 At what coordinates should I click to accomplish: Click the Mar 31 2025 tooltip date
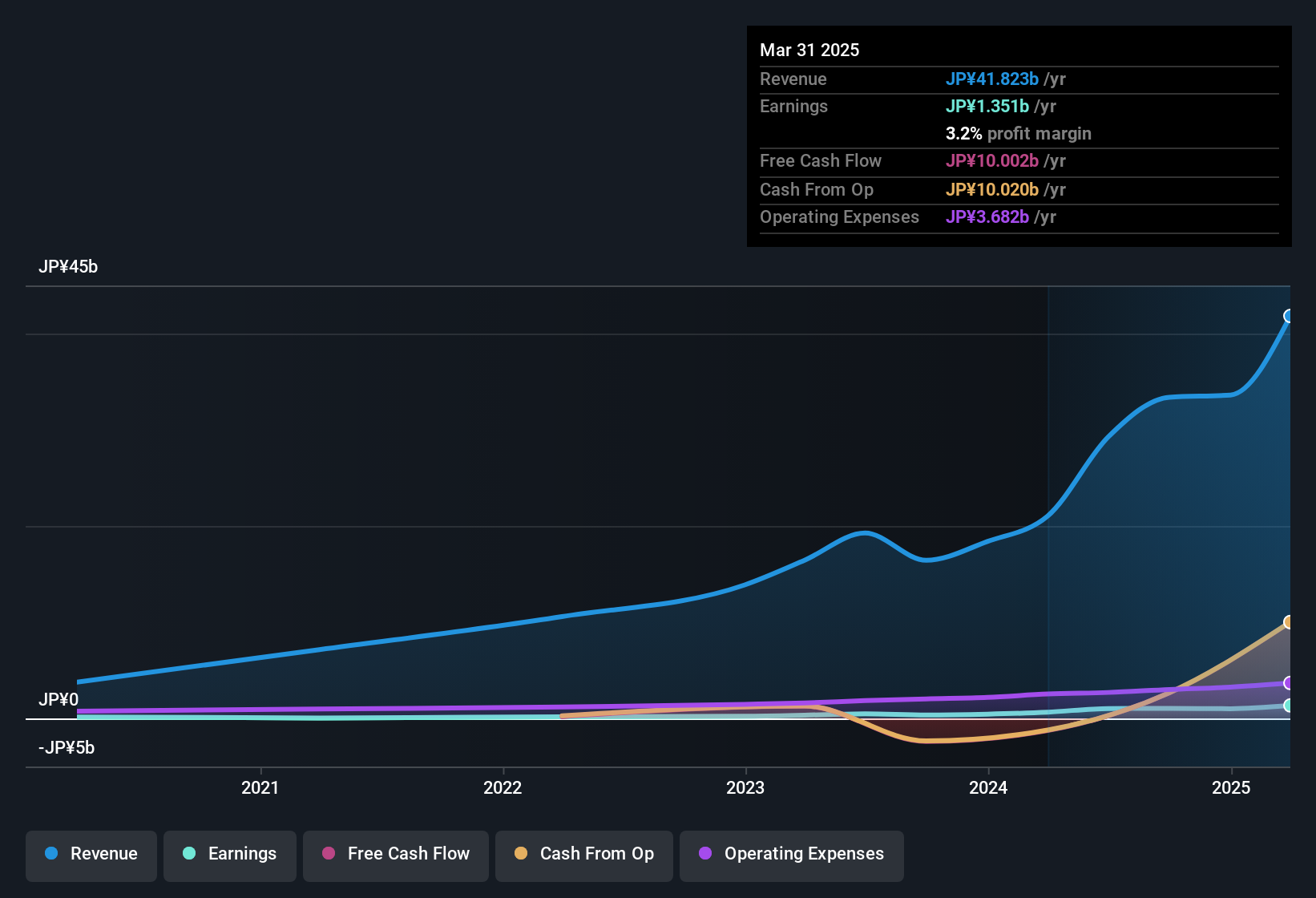tap(809, 51)
